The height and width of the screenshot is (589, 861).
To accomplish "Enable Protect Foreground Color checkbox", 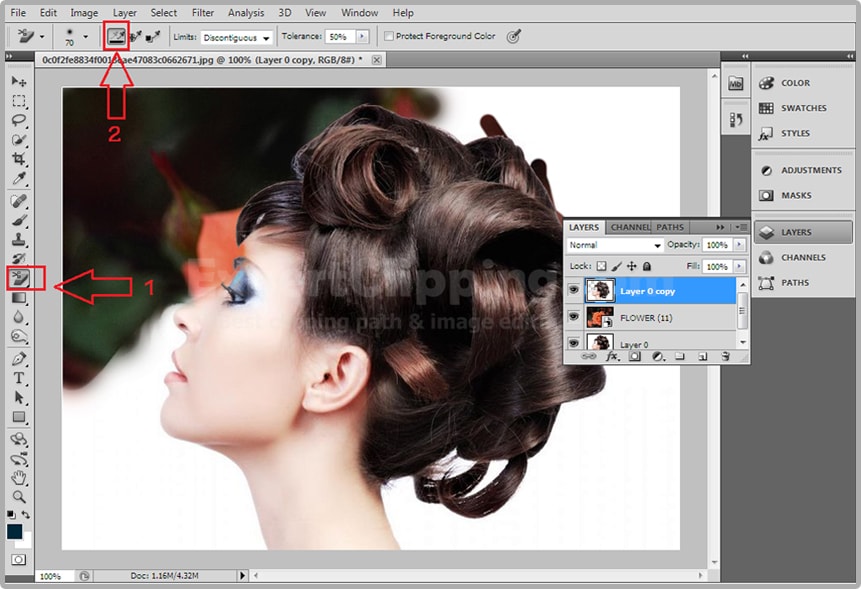I will [x=389, y=37].
